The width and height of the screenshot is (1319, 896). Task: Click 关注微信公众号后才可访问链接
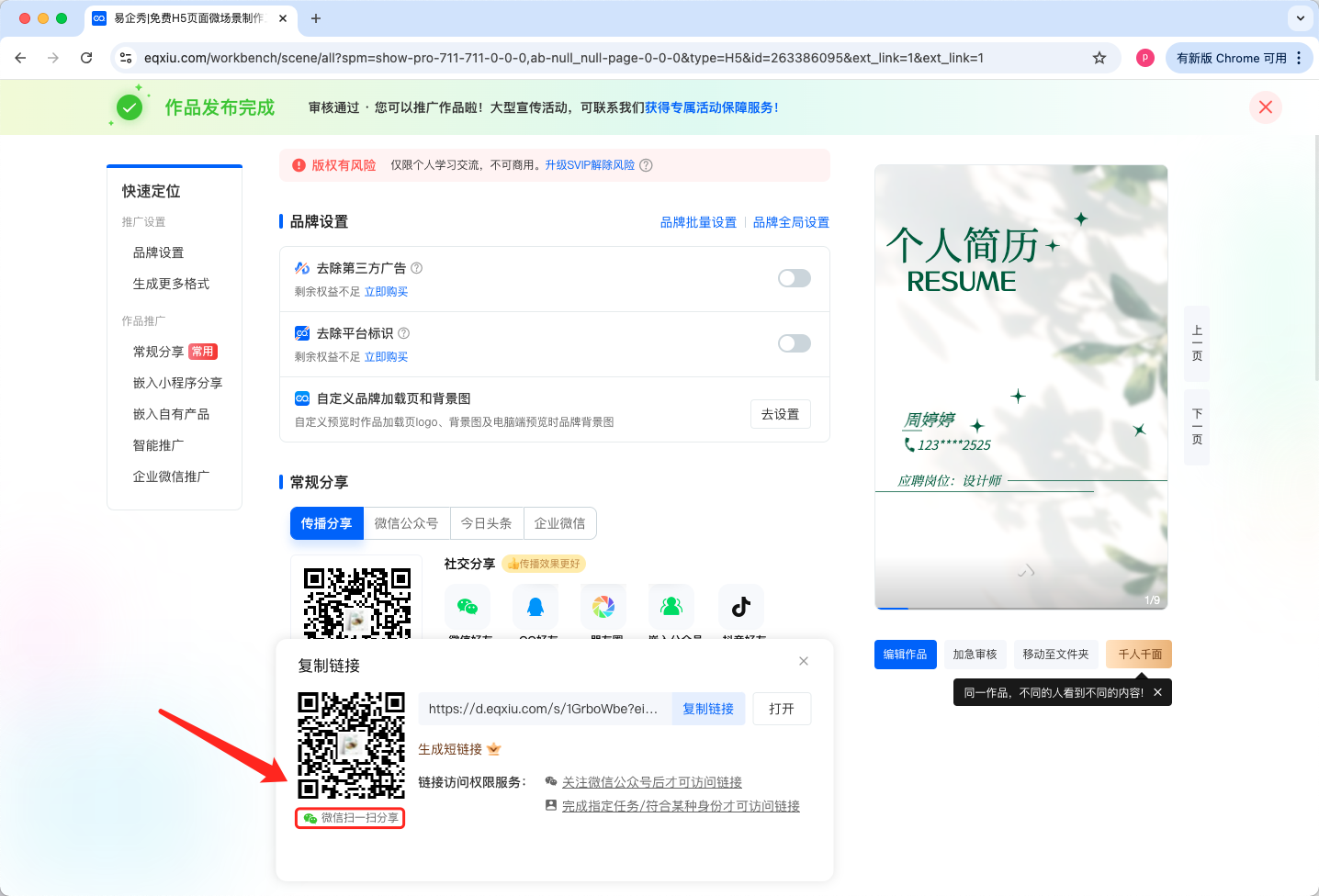[652, 782]
